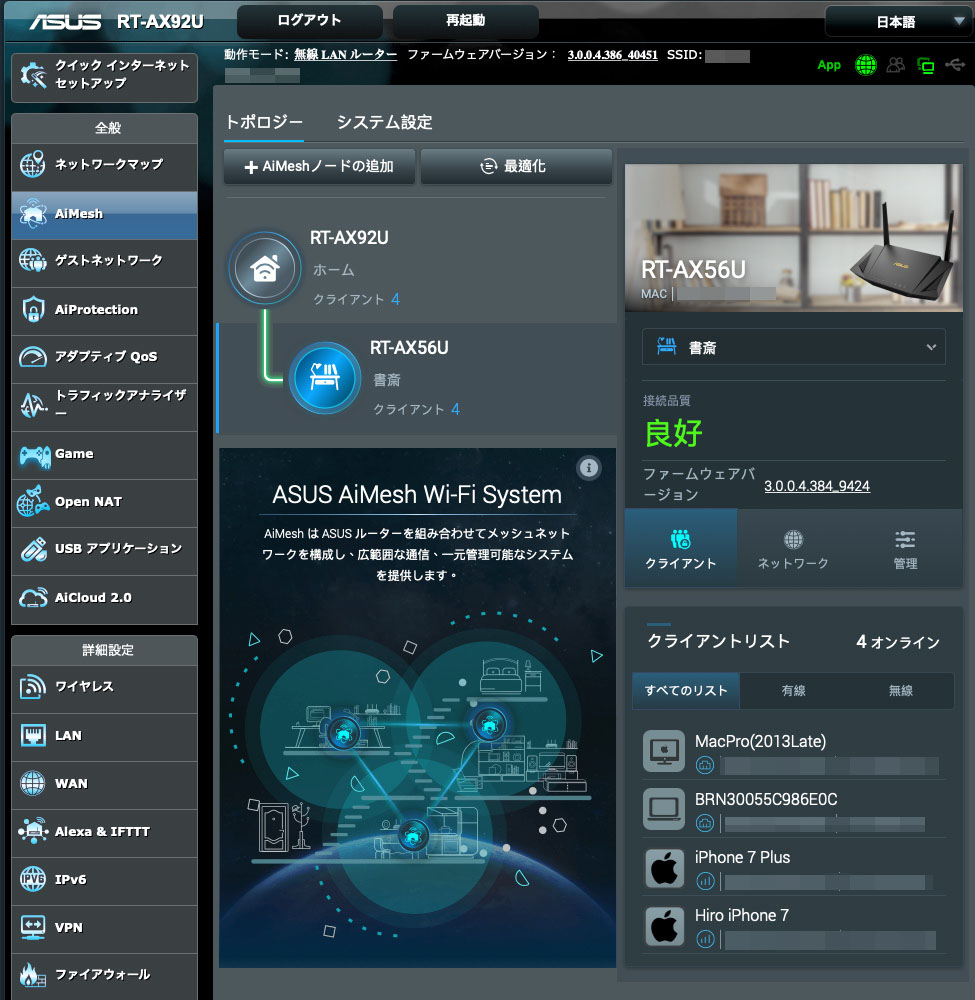975x1000 pixels.
Task: Click the ログアウト button
Action: [x=309, y=20]
